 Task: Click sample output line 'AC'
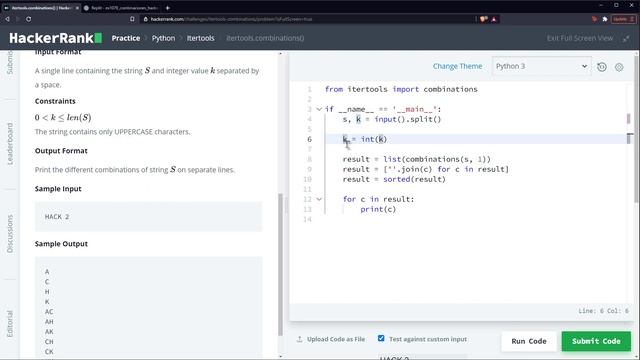(49, 312)
